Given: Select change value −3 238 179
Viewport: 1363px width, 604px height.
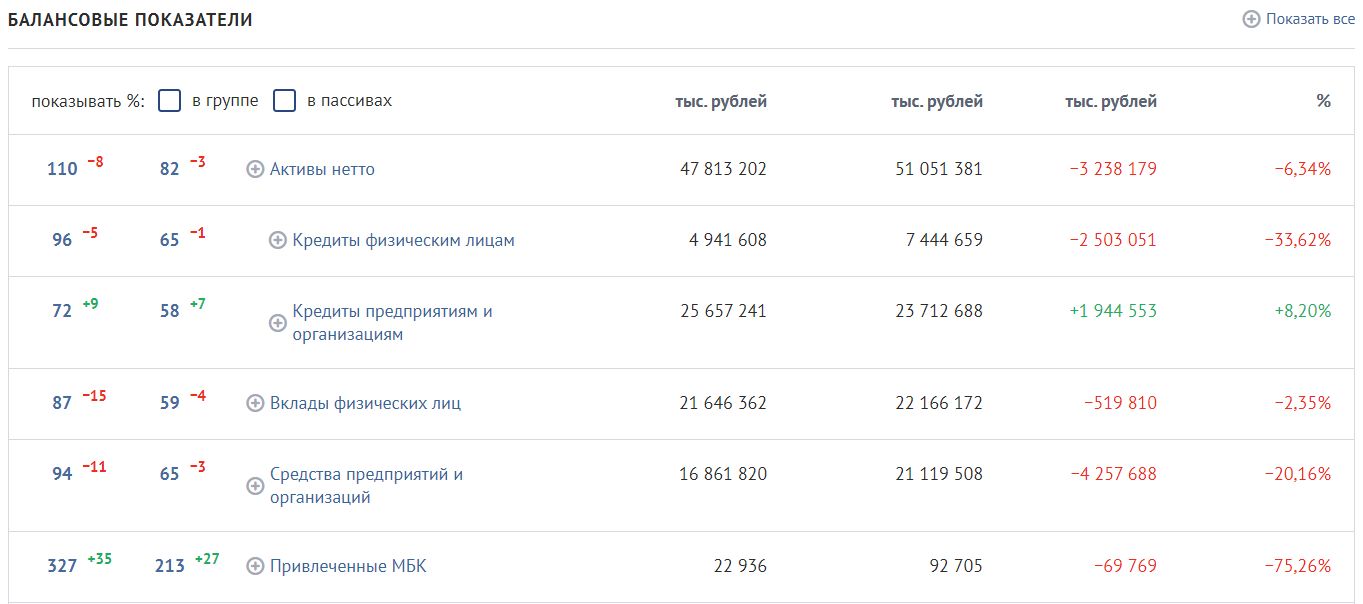Looking at the screenshot, I should tap(1113, 169).
